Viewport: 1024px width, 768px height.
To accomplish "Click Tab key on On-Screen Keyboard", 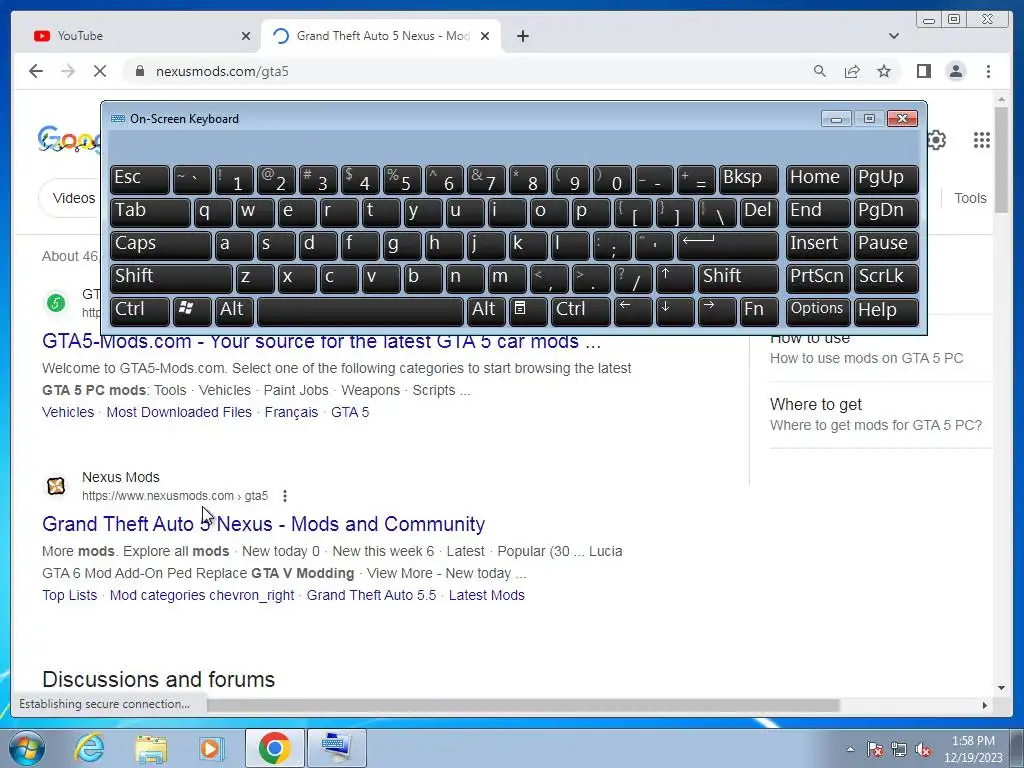I will [x=150, y=212].
